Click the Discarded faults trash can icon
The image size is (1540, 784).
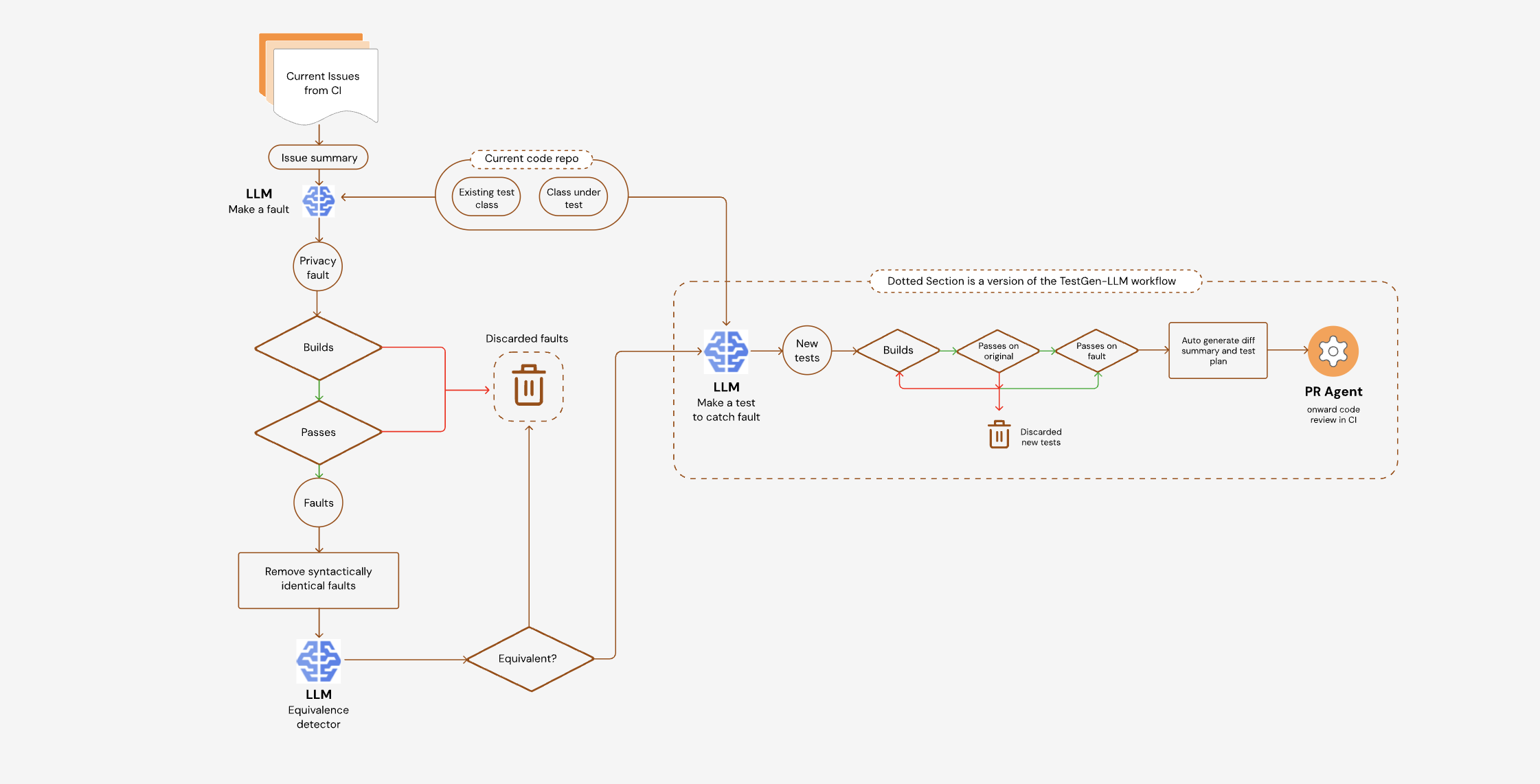coord(529,385)
